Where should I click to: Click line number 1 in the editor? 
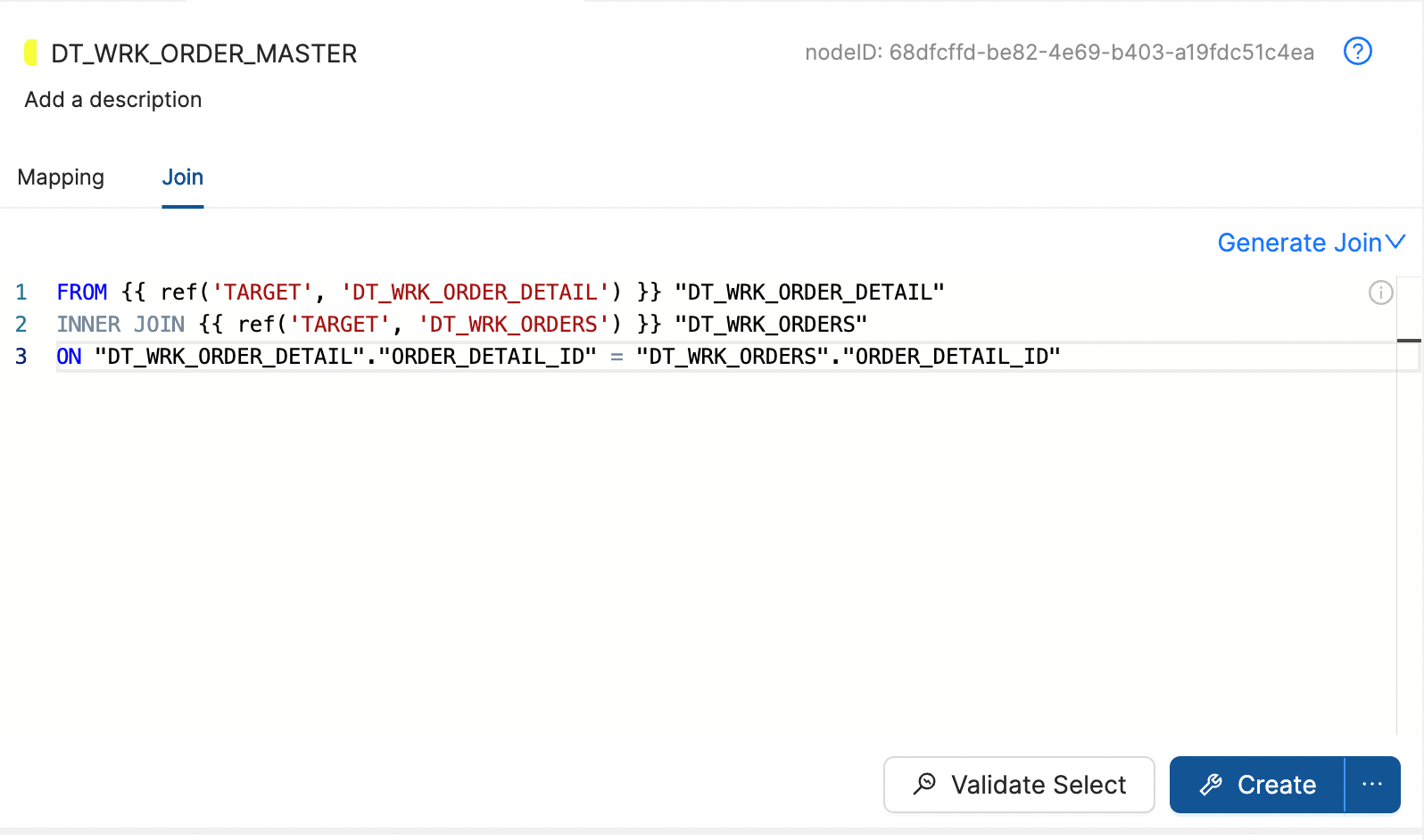tap(21, 292)
